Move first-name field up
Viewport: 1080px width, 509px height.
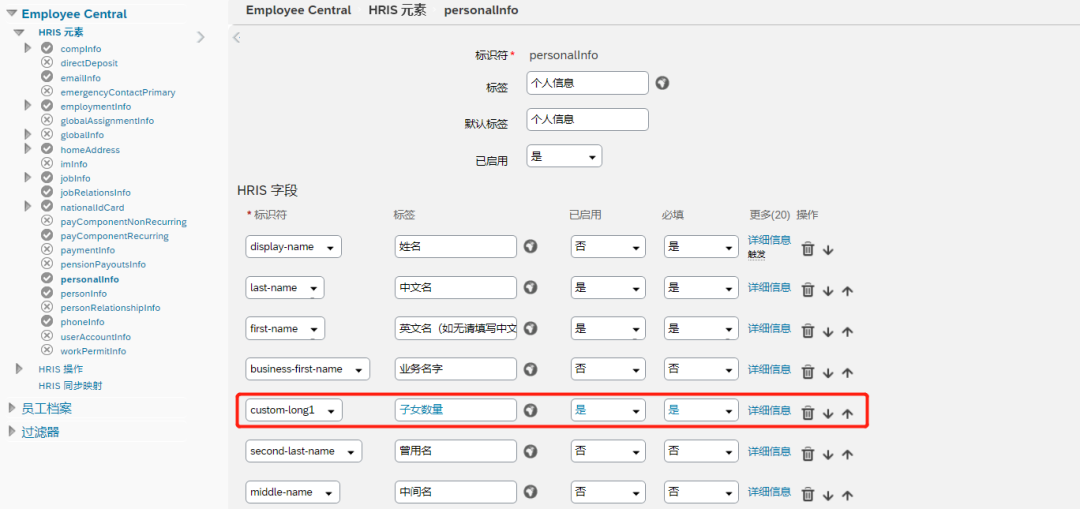tap(847, 332)
